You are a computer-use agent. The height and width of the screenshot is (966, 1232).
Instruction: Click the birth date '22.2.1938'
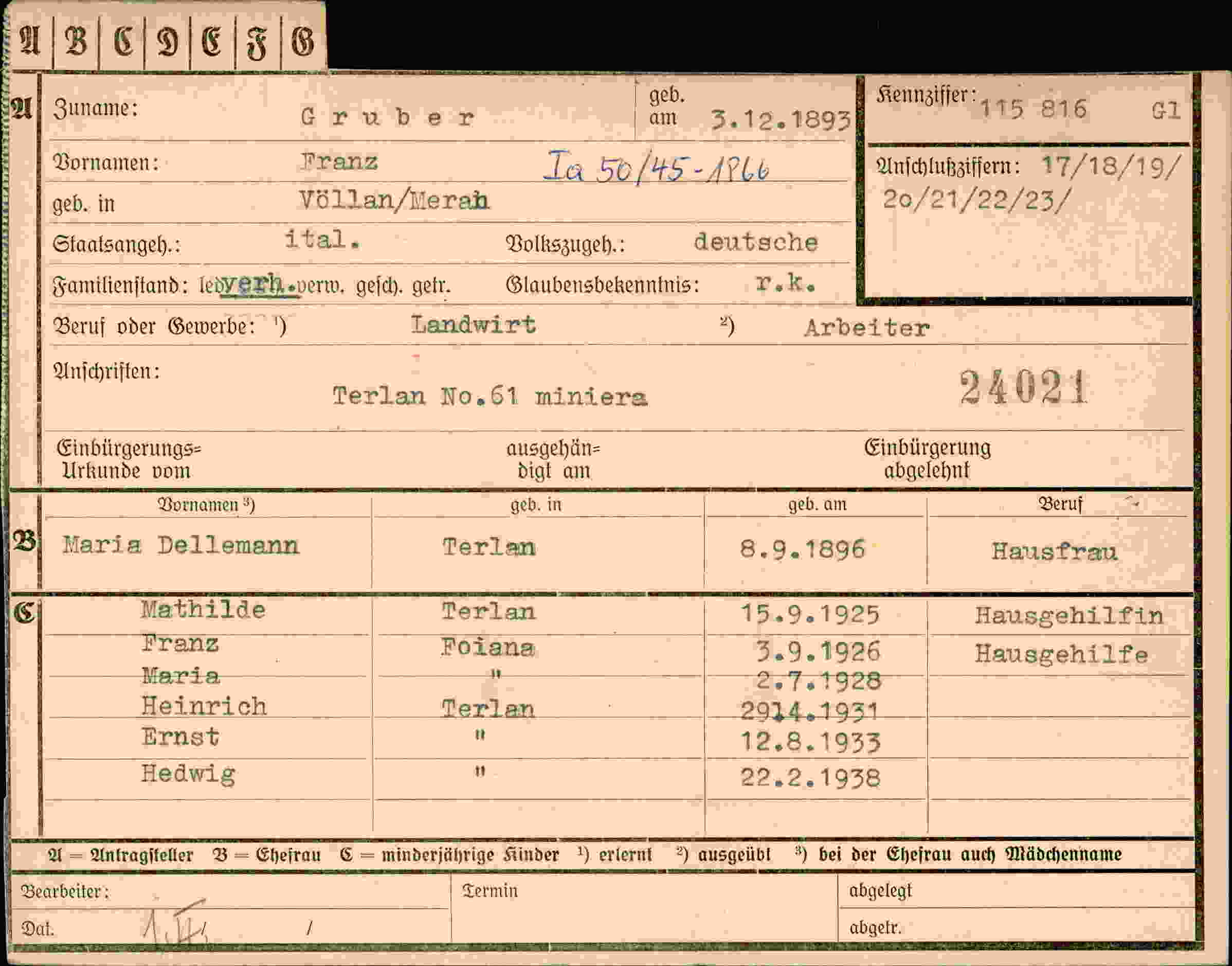click(811, 778)
